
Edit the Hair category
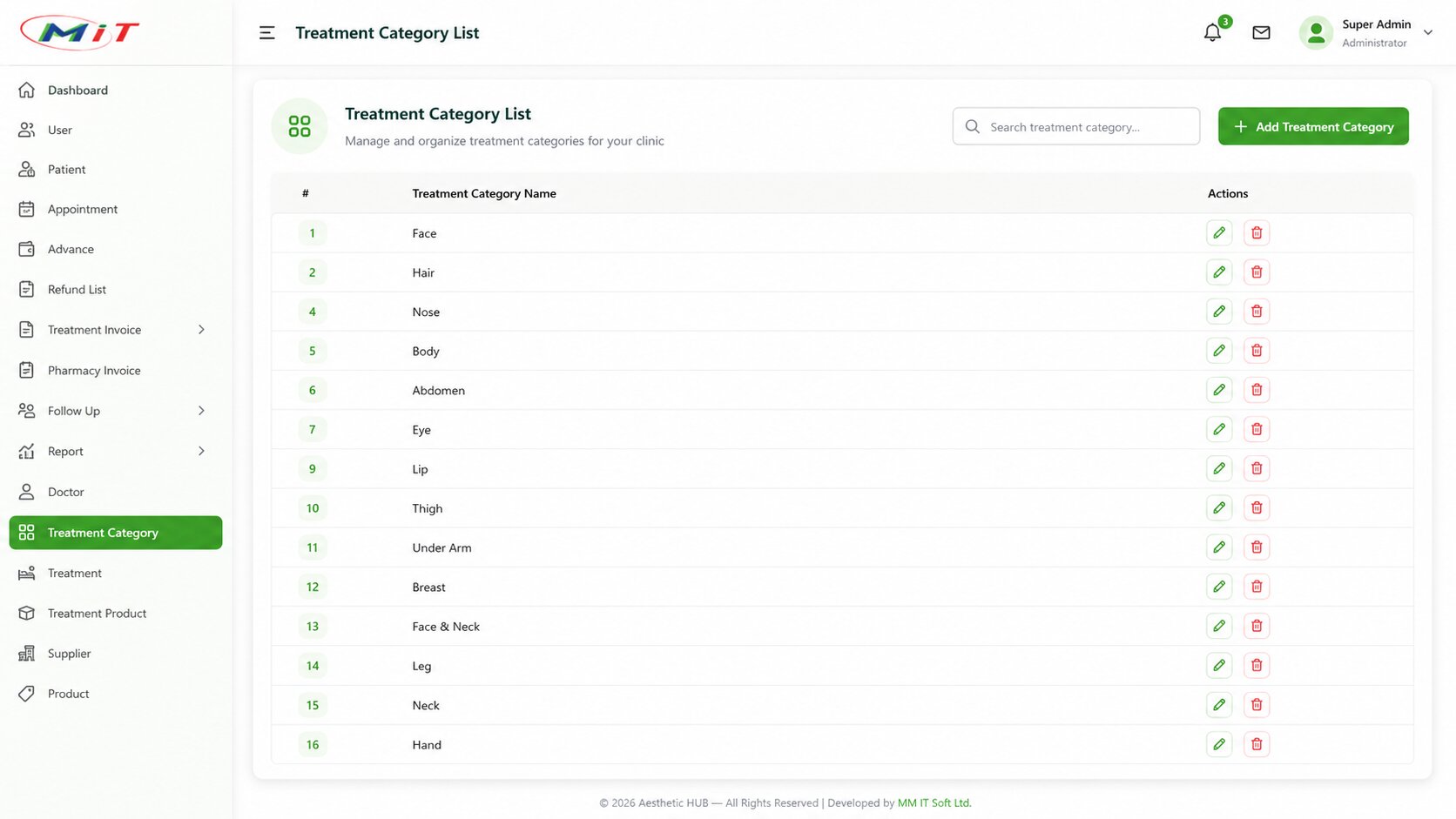coord(1219,272)
